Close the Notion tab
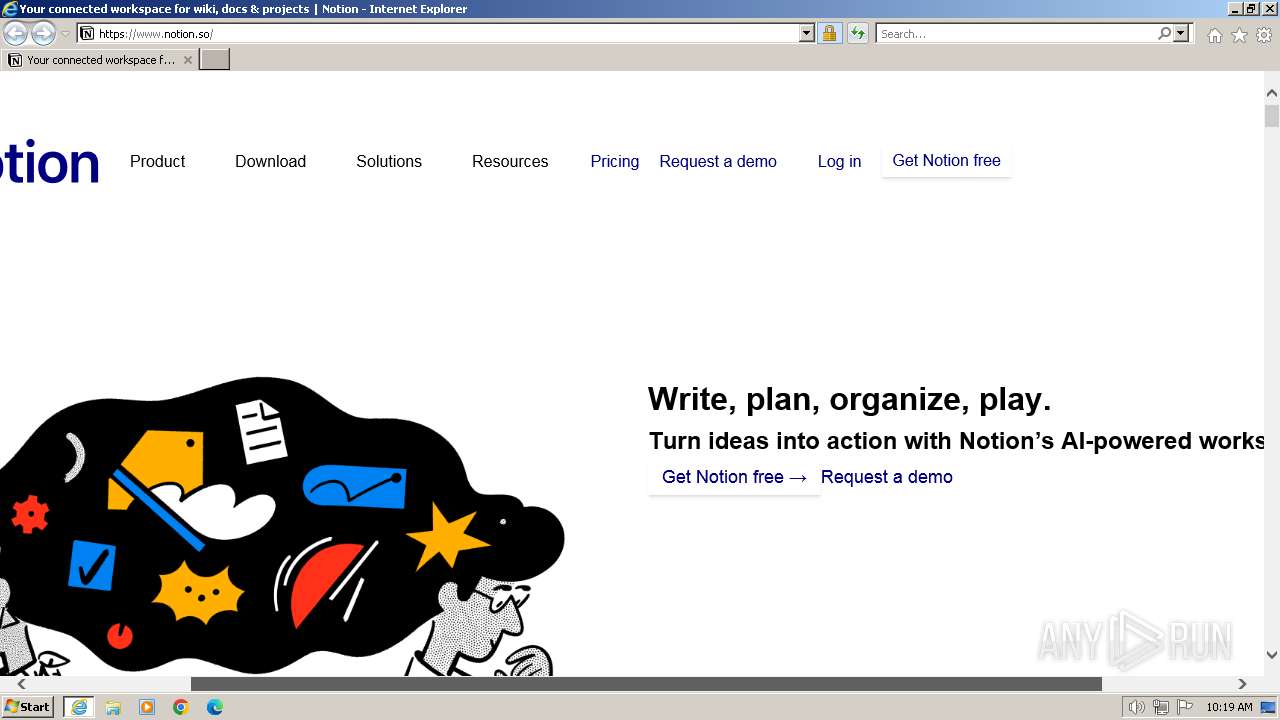 point(188,60)
